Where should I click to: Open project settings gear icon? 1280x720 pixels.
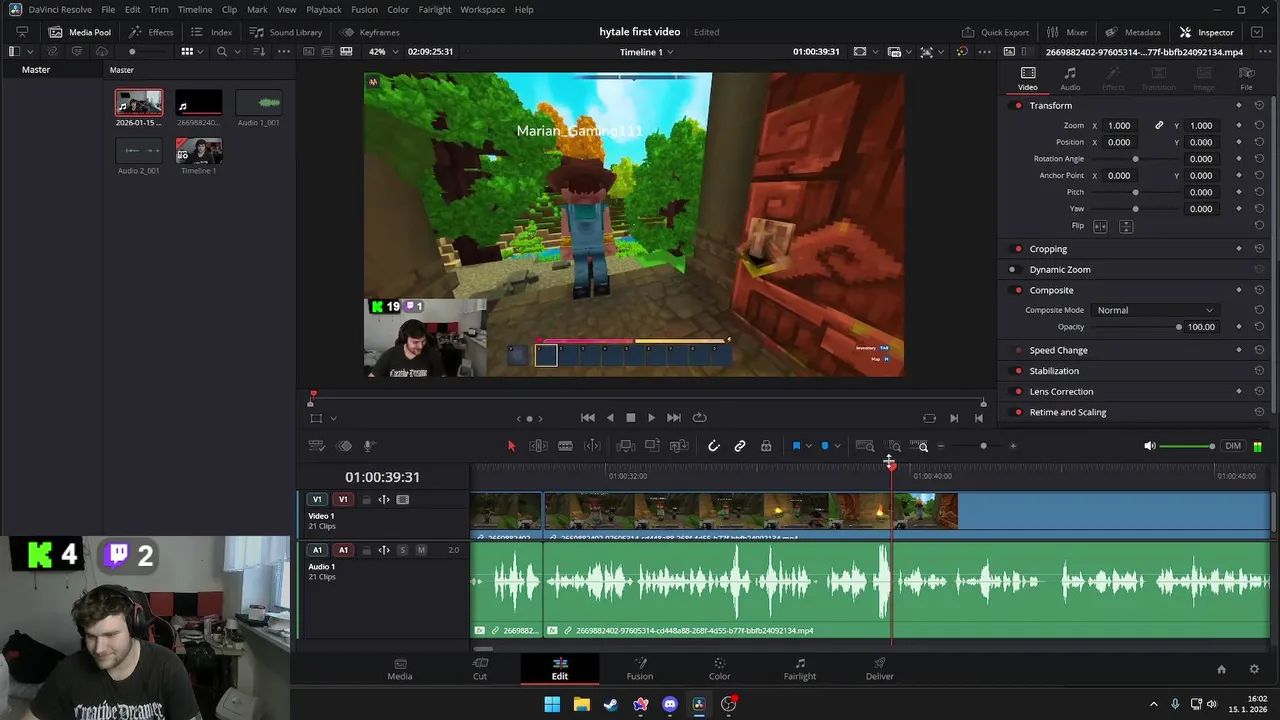1254,669
